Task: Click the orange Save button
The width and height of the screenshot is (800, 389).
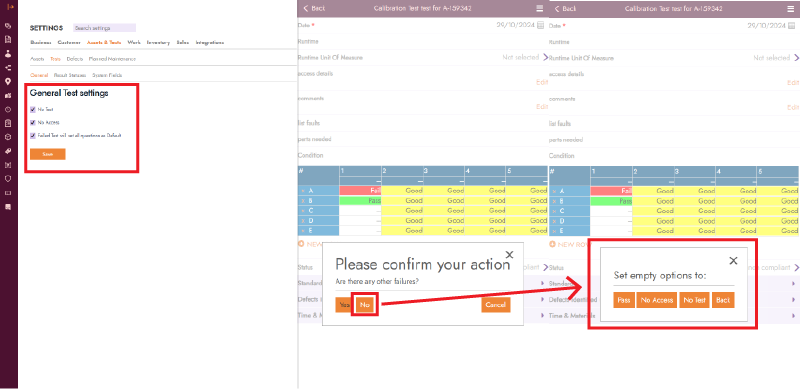Action: click(x=47, y=154)
